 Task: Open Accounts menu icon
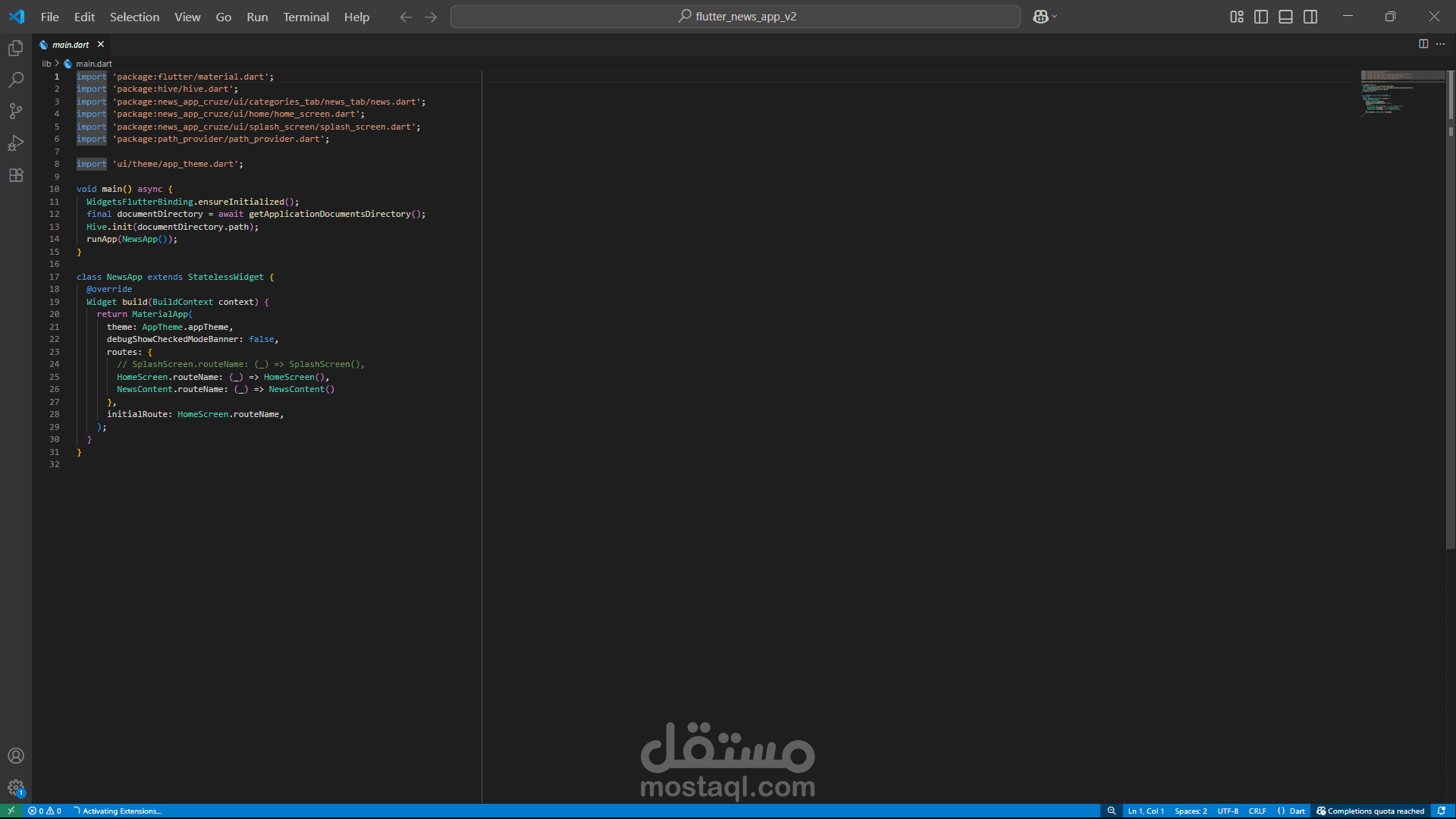16,756
